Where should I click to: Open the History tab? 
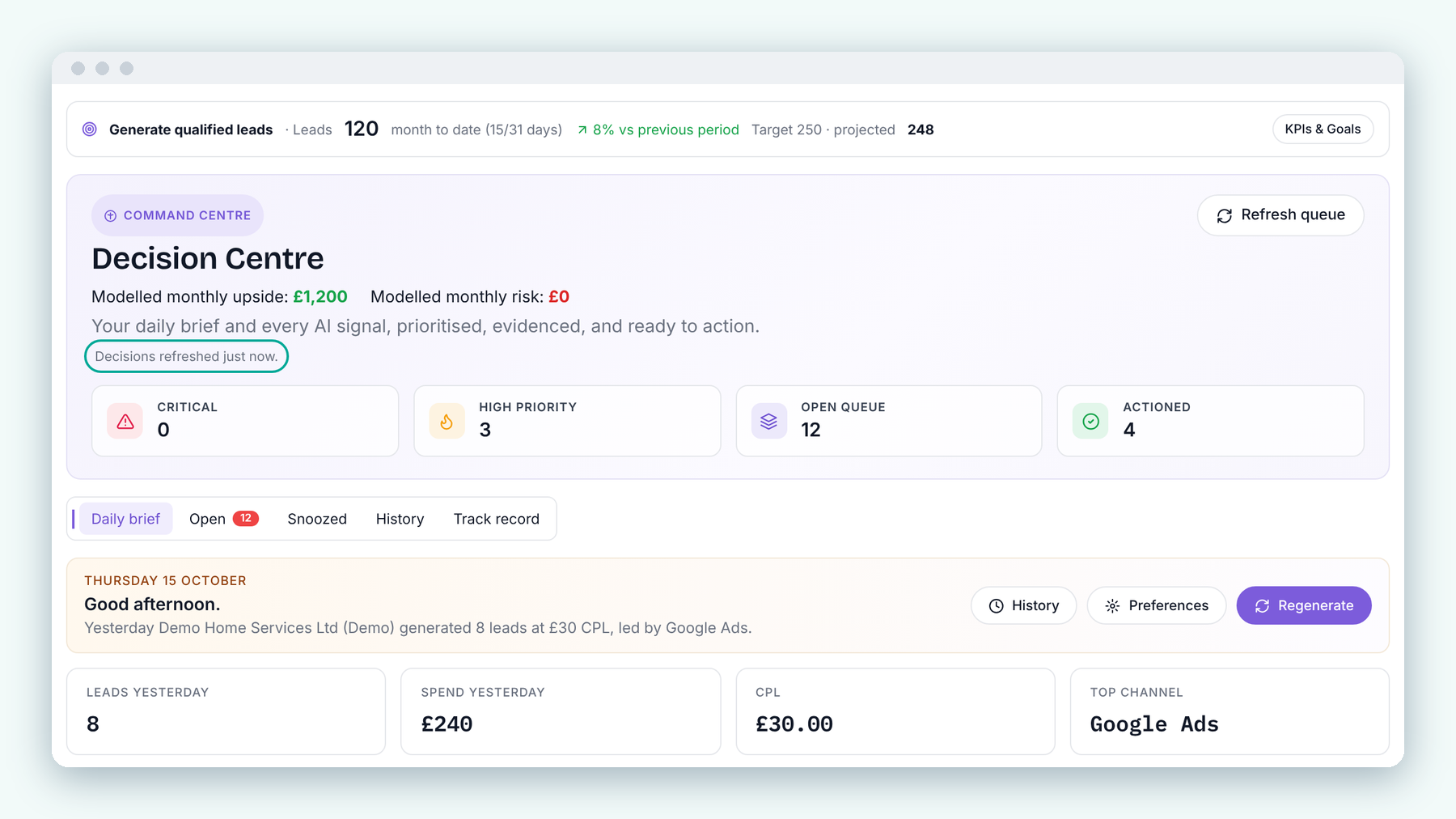click(400, 519)
